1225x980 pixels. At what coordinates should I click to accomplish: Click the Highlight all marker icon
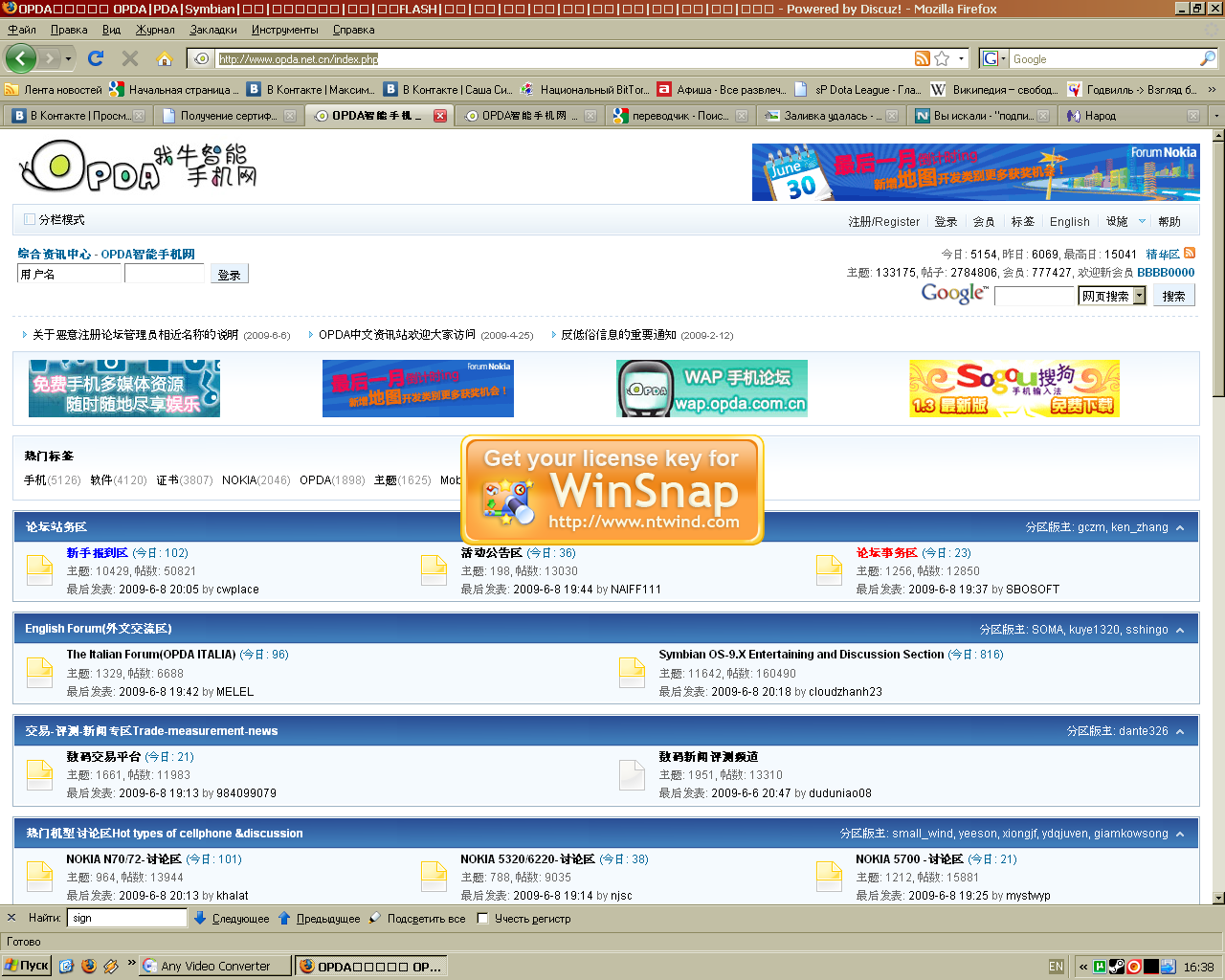[375, 918]
